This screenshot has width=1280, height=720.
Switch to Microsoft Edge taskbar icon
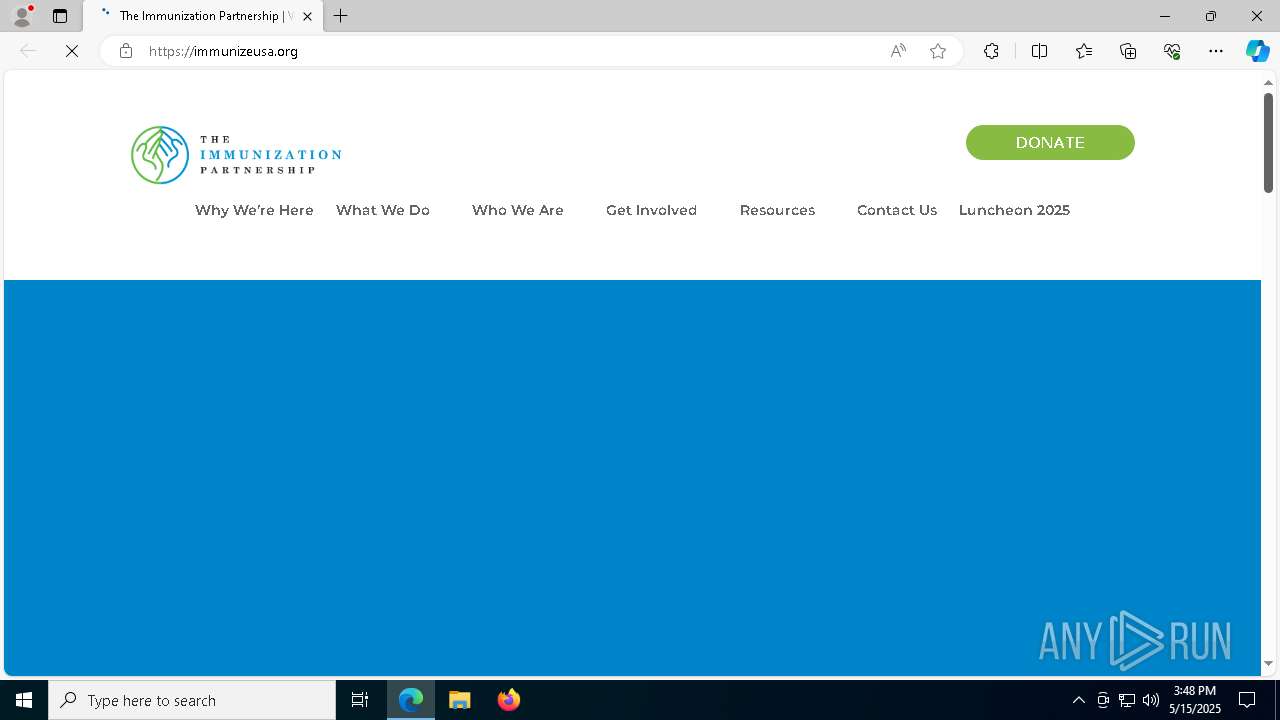[x=411, y=700]
